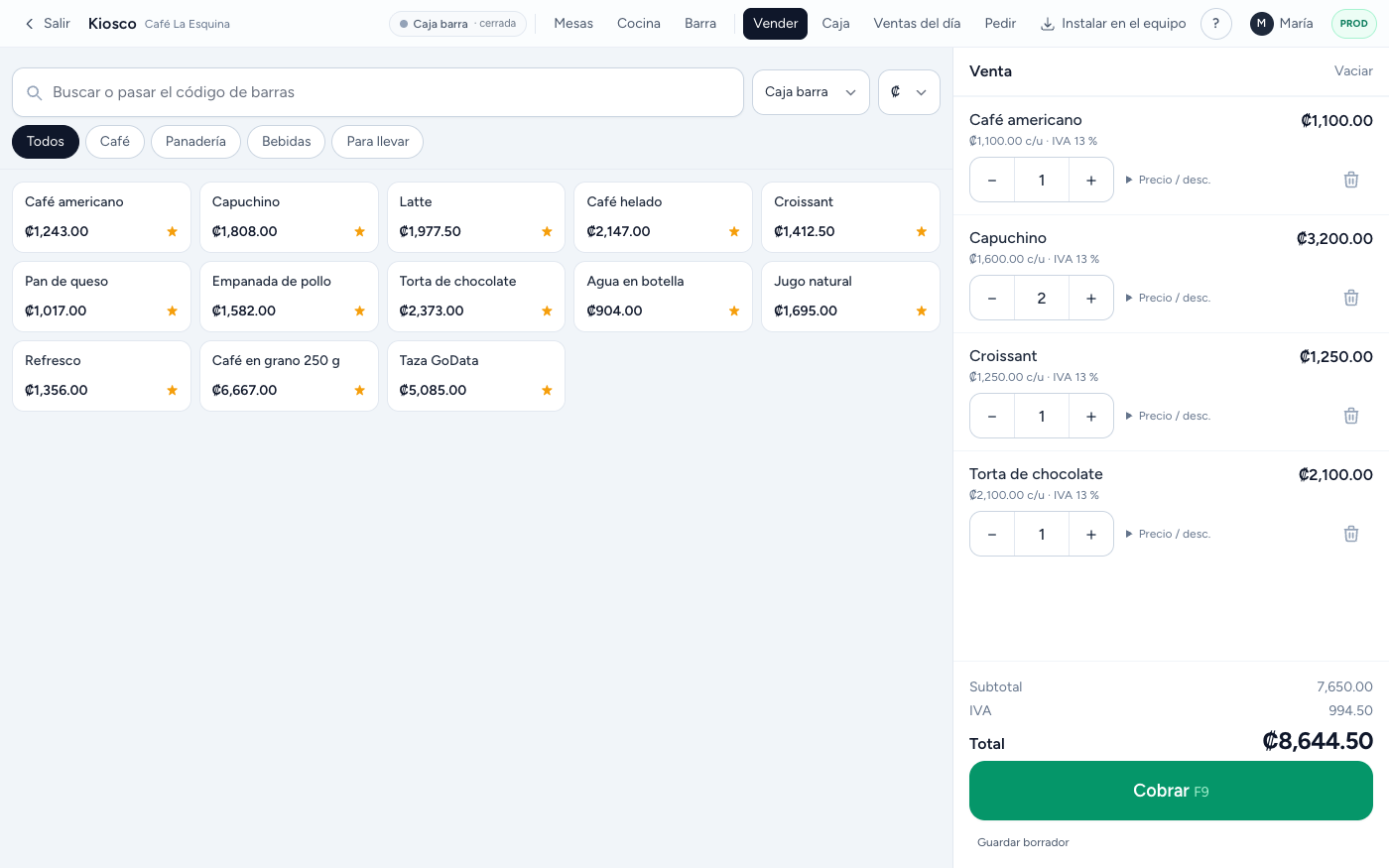Open the Mesas tab

(x=573, y=24)
